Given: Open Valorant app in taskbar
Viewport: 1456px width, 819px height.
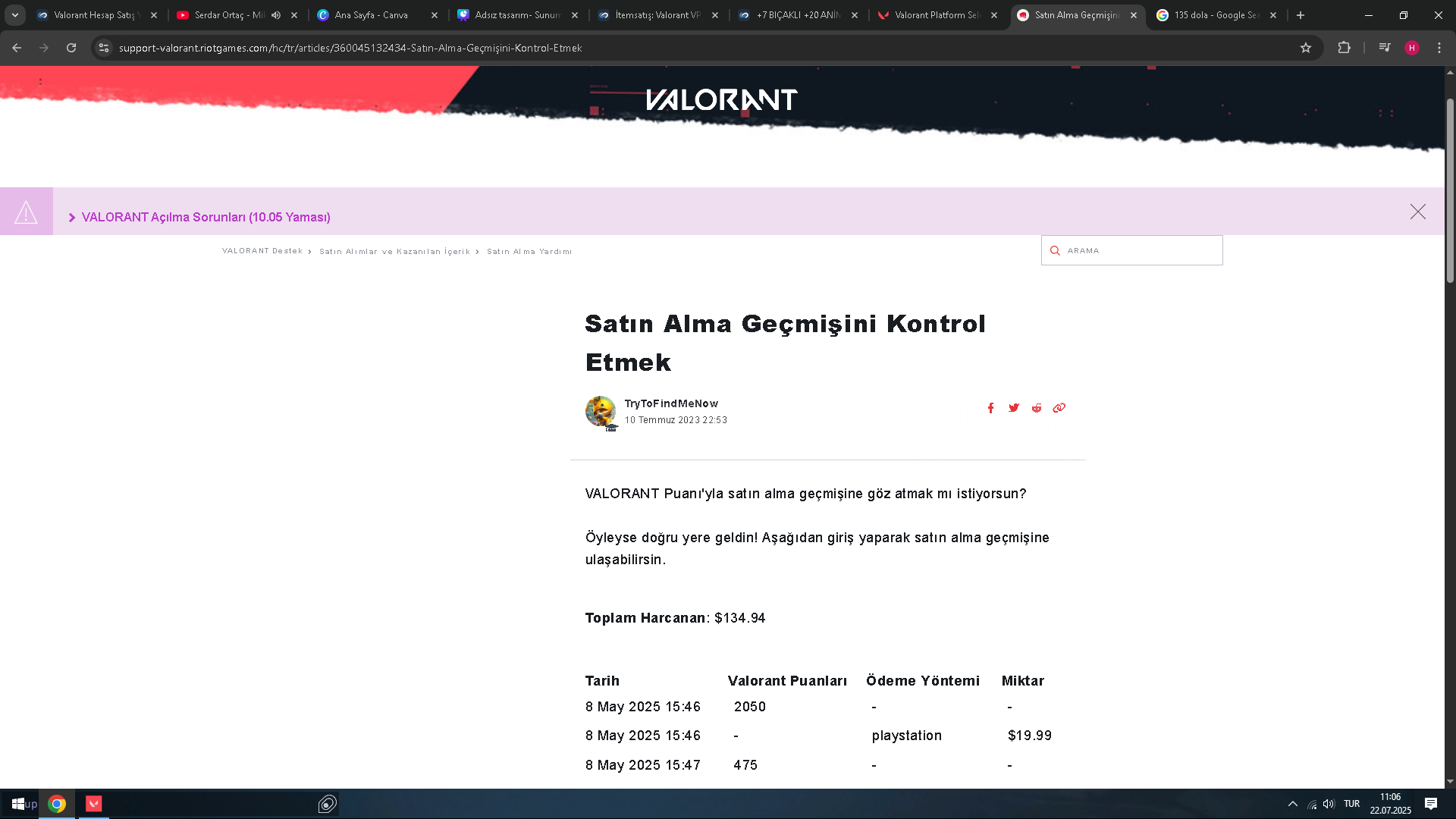Looking at the screenshot, I should 93,804.
